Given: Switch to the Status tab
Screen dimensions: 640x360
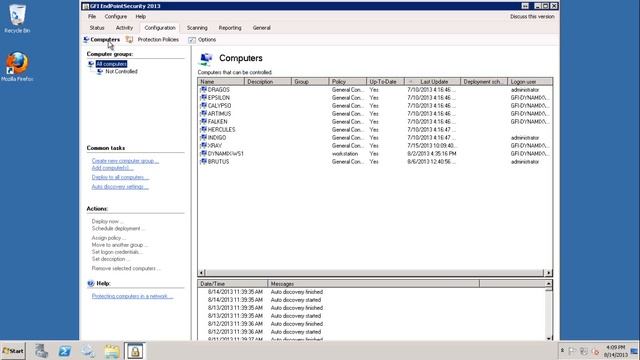Looking at the screenshot, I should coord(97,28).
